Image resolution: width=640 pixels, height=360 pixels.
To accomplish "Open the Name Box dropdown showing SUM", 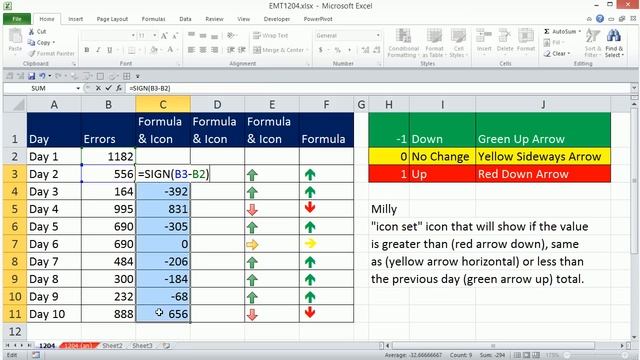I will [x=78, y=88].
